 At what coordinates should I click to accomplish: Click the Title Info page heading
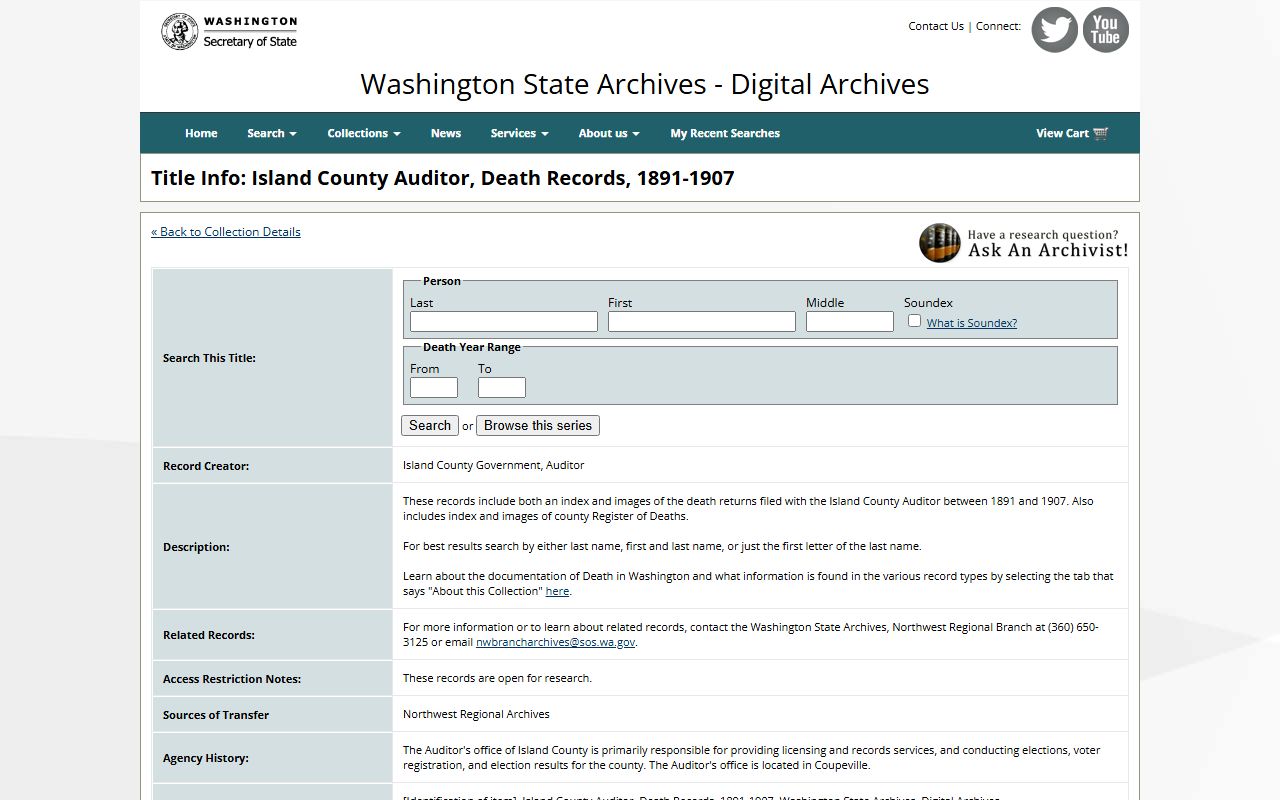443,178
